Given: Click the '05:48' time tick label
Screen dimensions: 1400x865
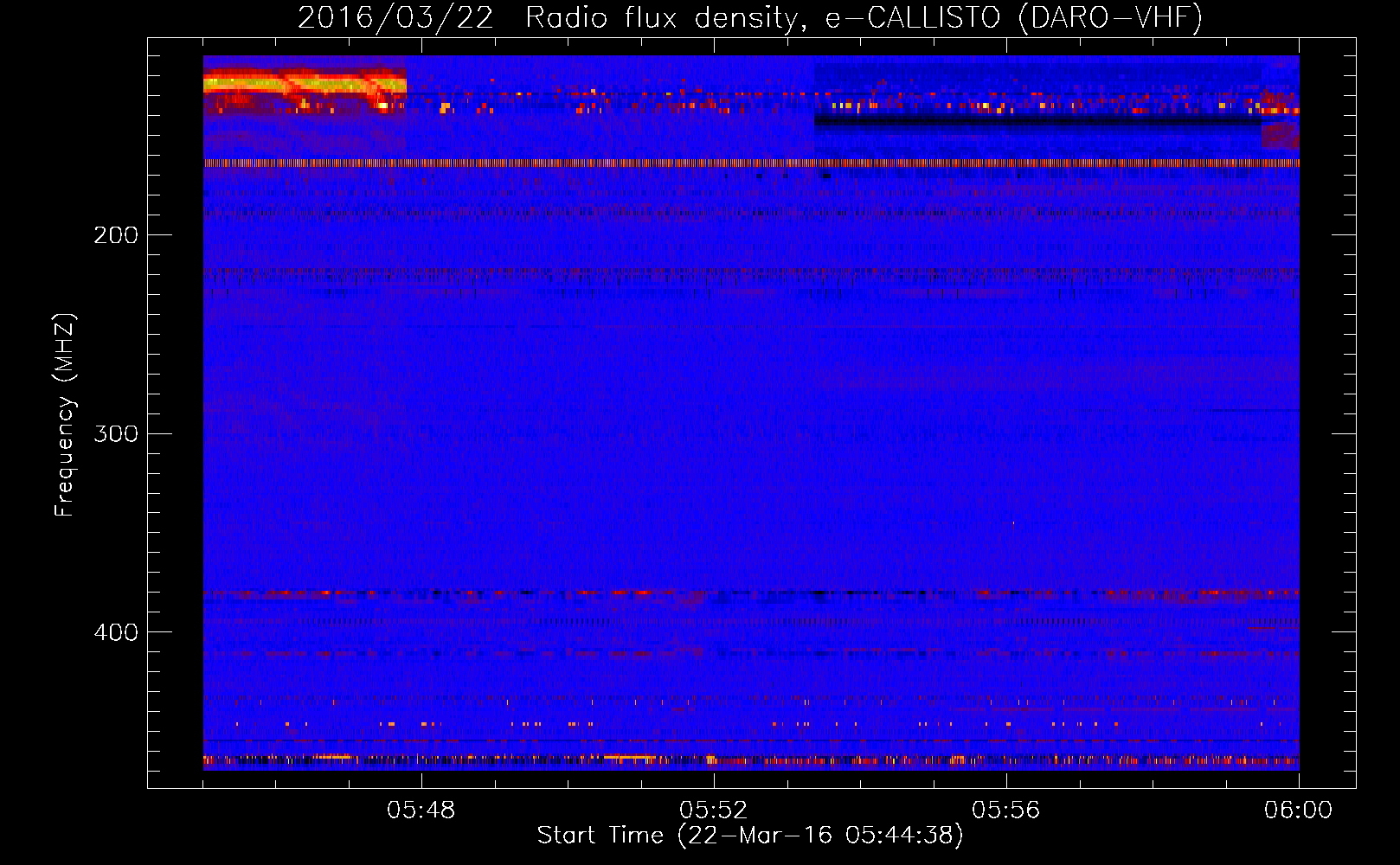Looking at the screenshot, I should (421, 811).
